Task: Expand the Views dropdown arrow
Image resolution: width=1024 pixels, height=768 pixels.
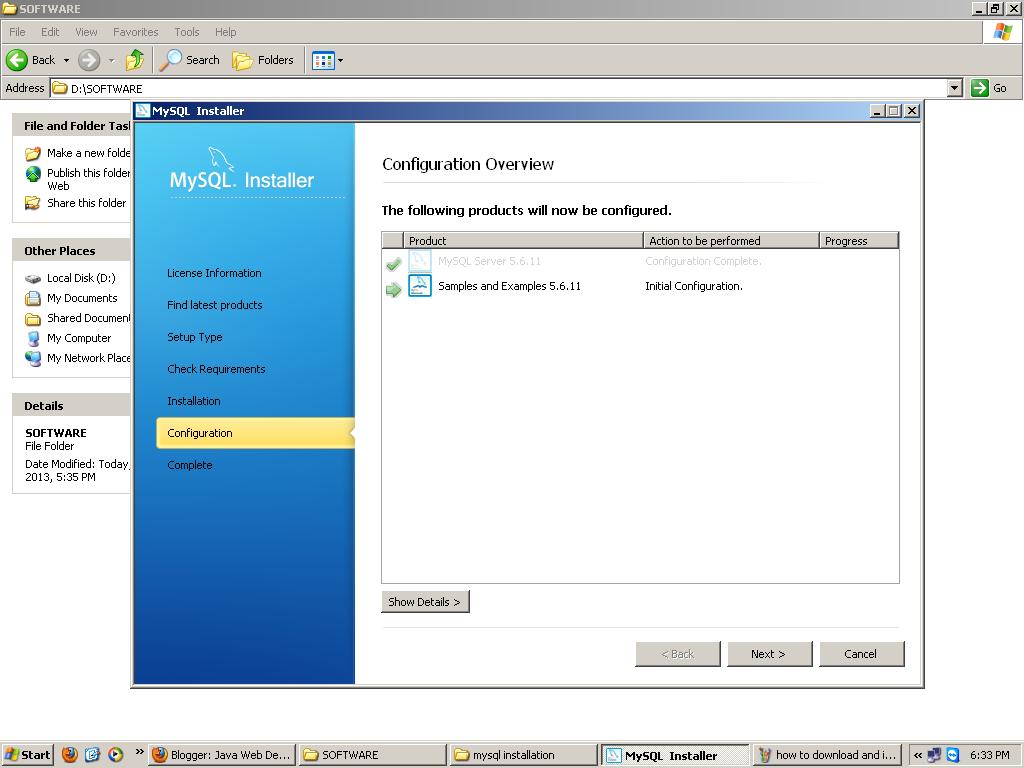Action: pos(340,60)
